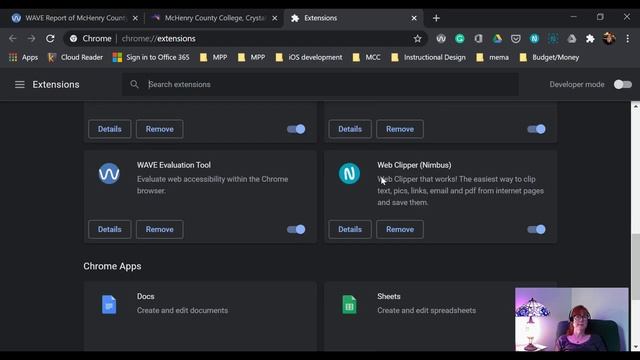Close the WAVE Report tab
This screenshot has width=640, height=360.
pos(136,18)
